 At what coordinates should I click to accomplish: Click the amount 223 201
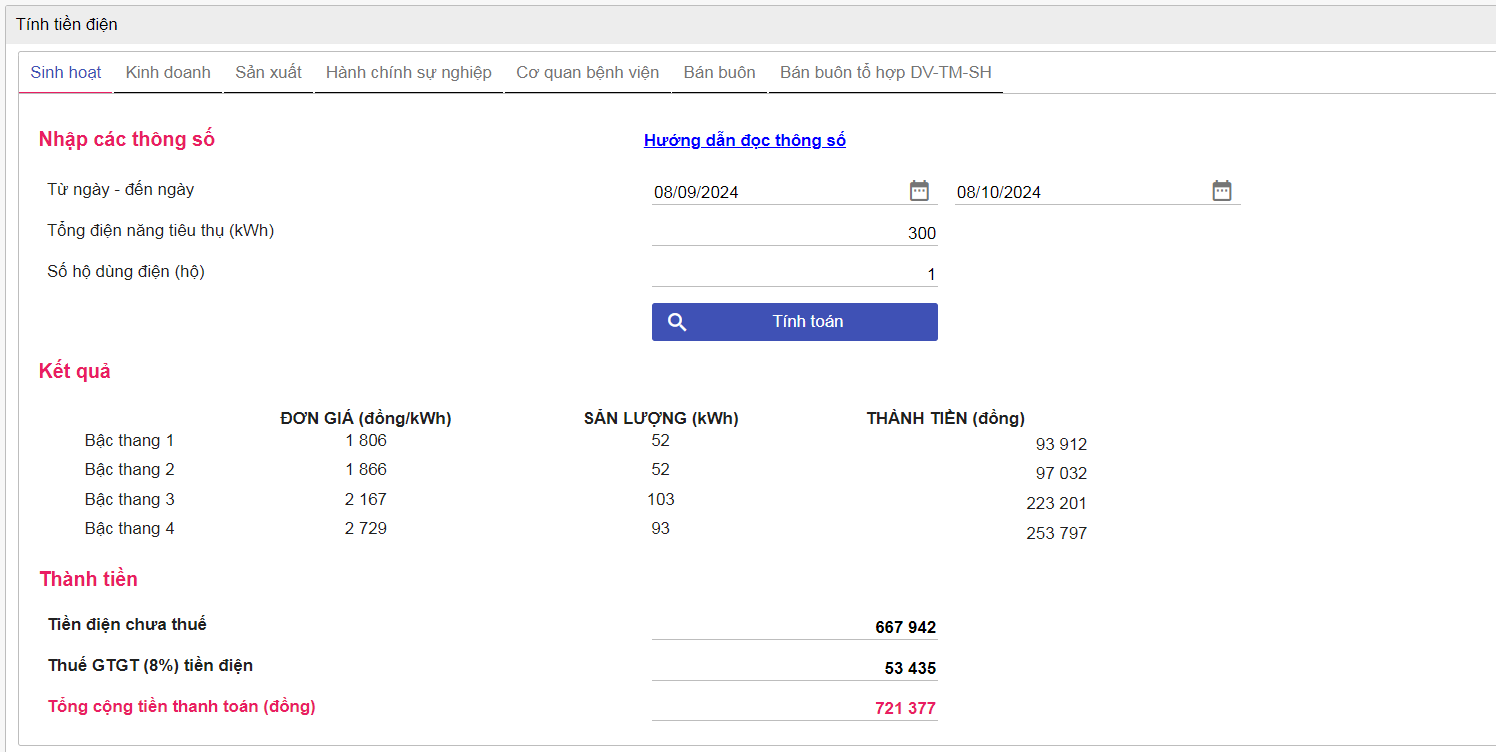(x=1056, y=504)
